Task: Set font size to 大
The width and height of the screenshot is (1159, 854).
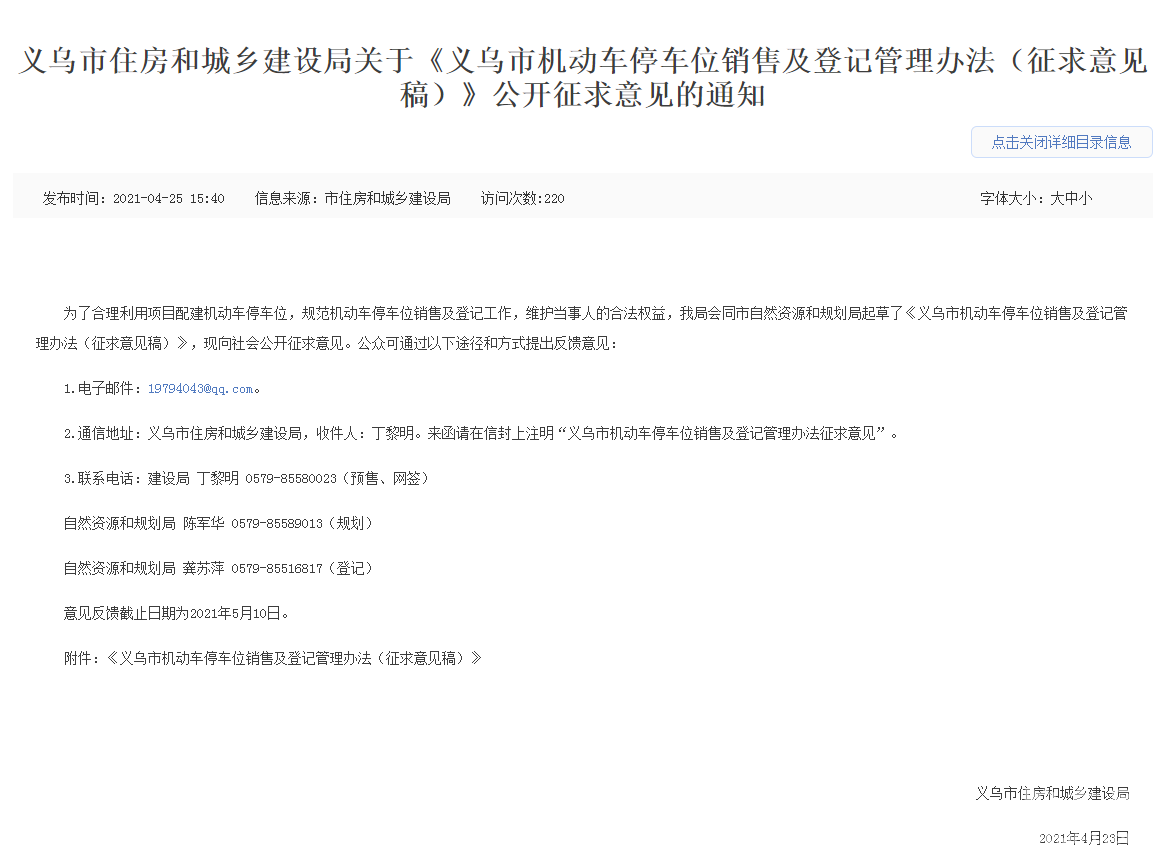Action: (x=1056, y=198)
